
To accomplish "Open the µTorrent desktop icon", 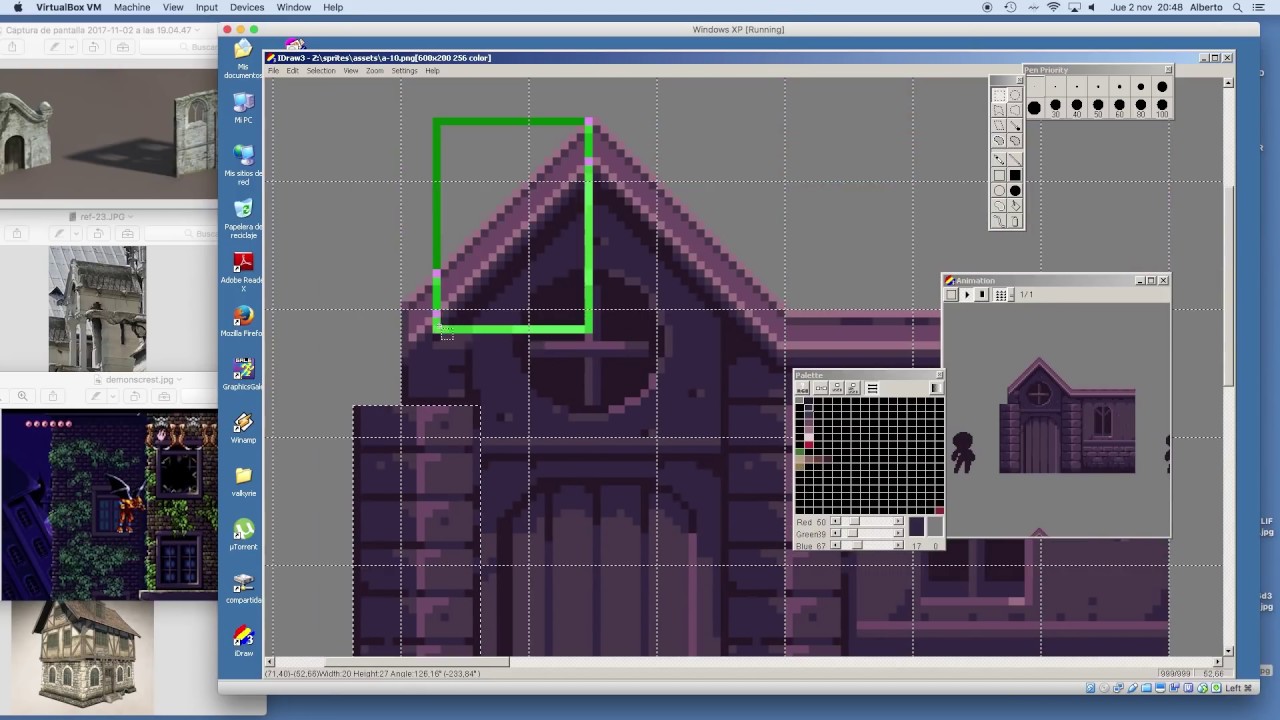I will point(243,533).
